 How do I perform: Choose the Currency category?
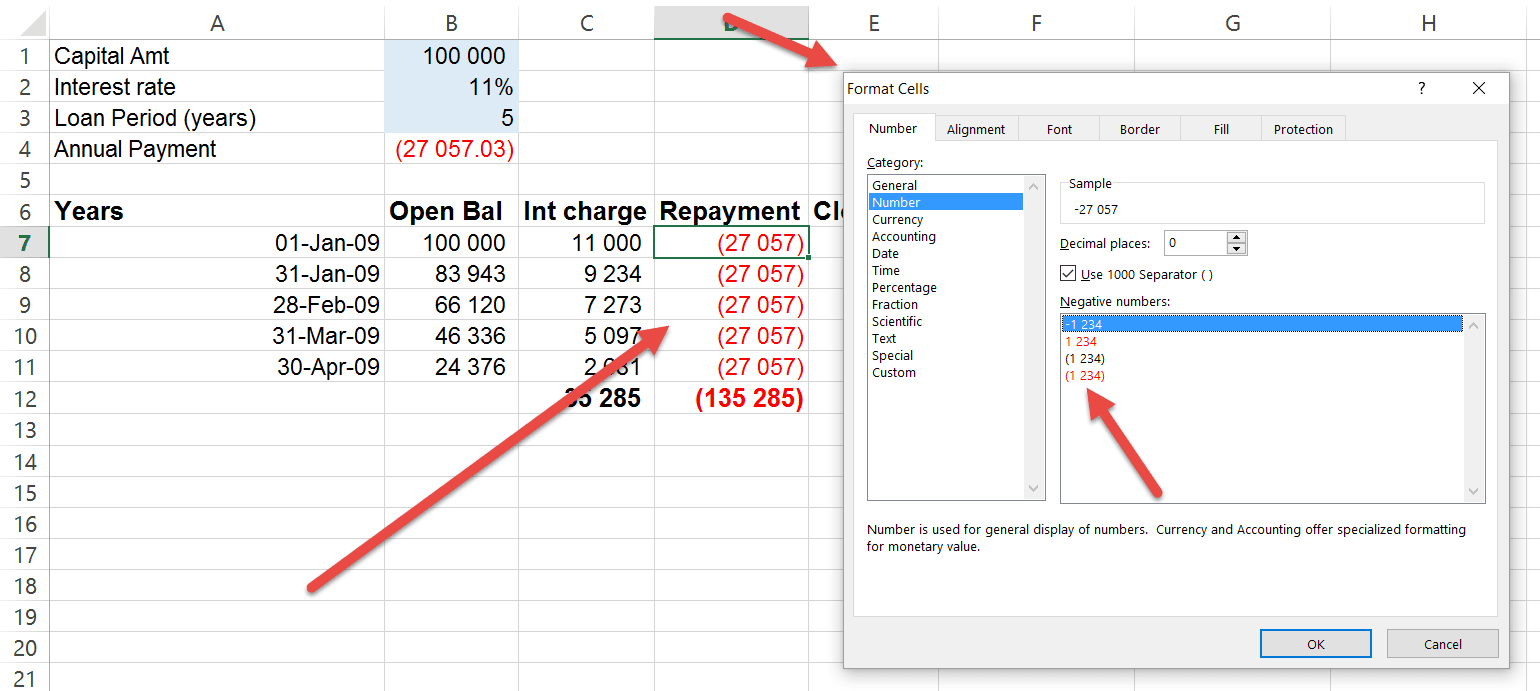[x=945, y=219]
